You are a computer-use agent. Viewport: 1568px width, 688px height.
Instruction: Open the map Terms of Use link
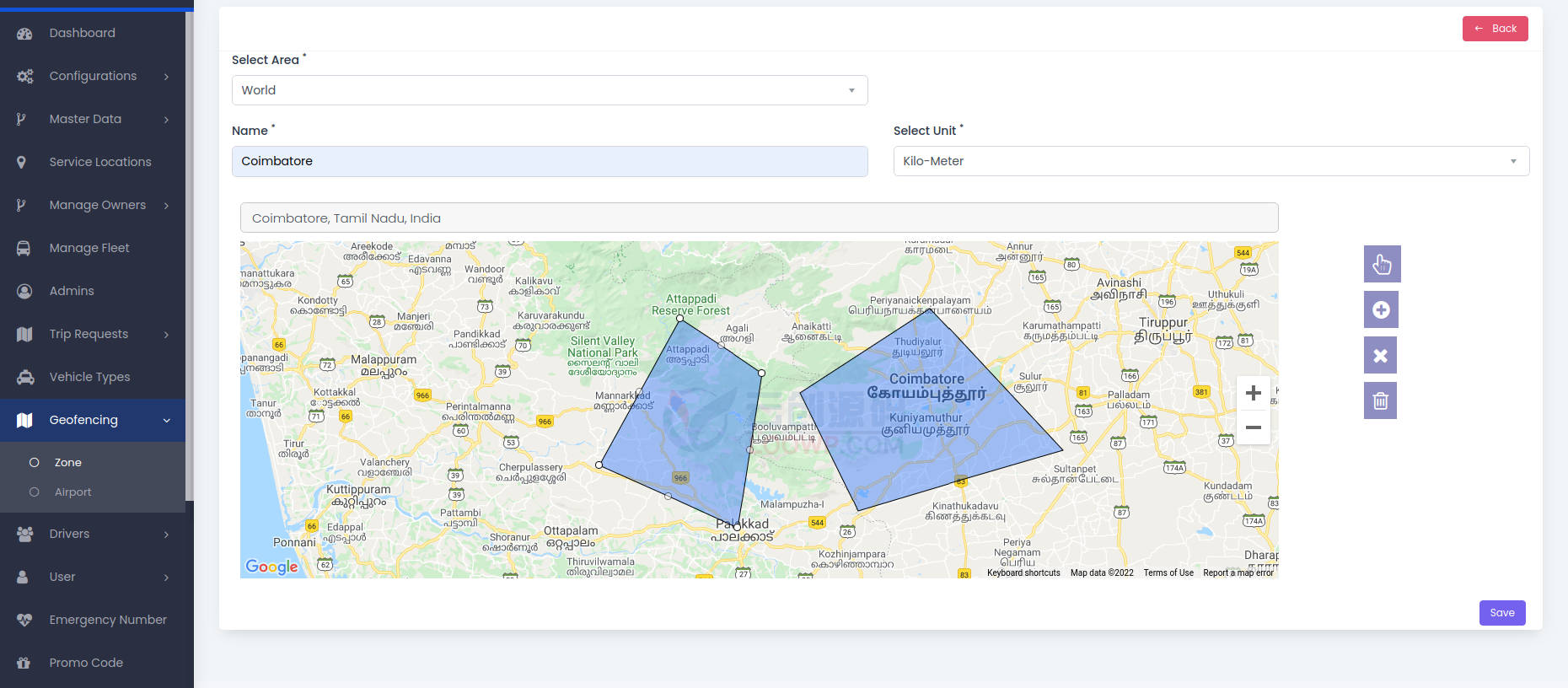1168,572
